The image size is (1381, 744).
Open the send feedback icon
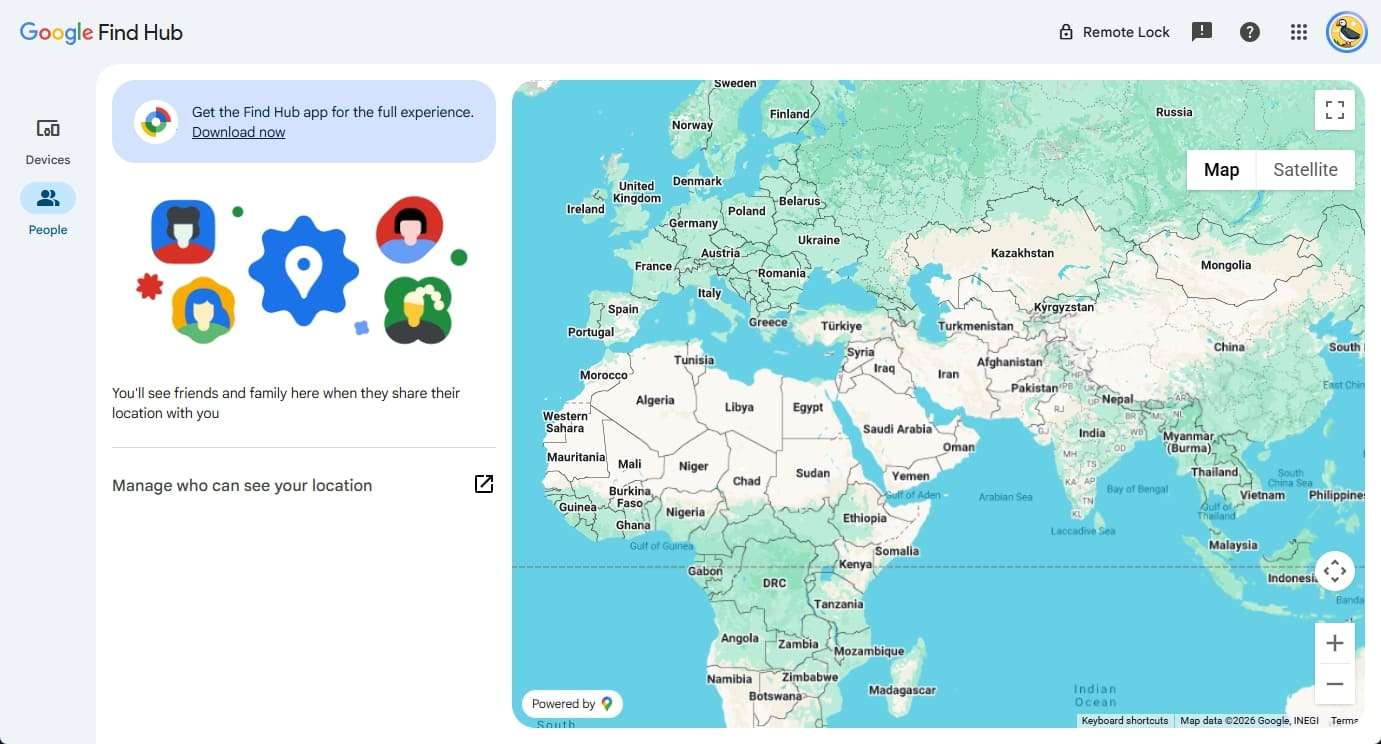[x=1202, y=32]
